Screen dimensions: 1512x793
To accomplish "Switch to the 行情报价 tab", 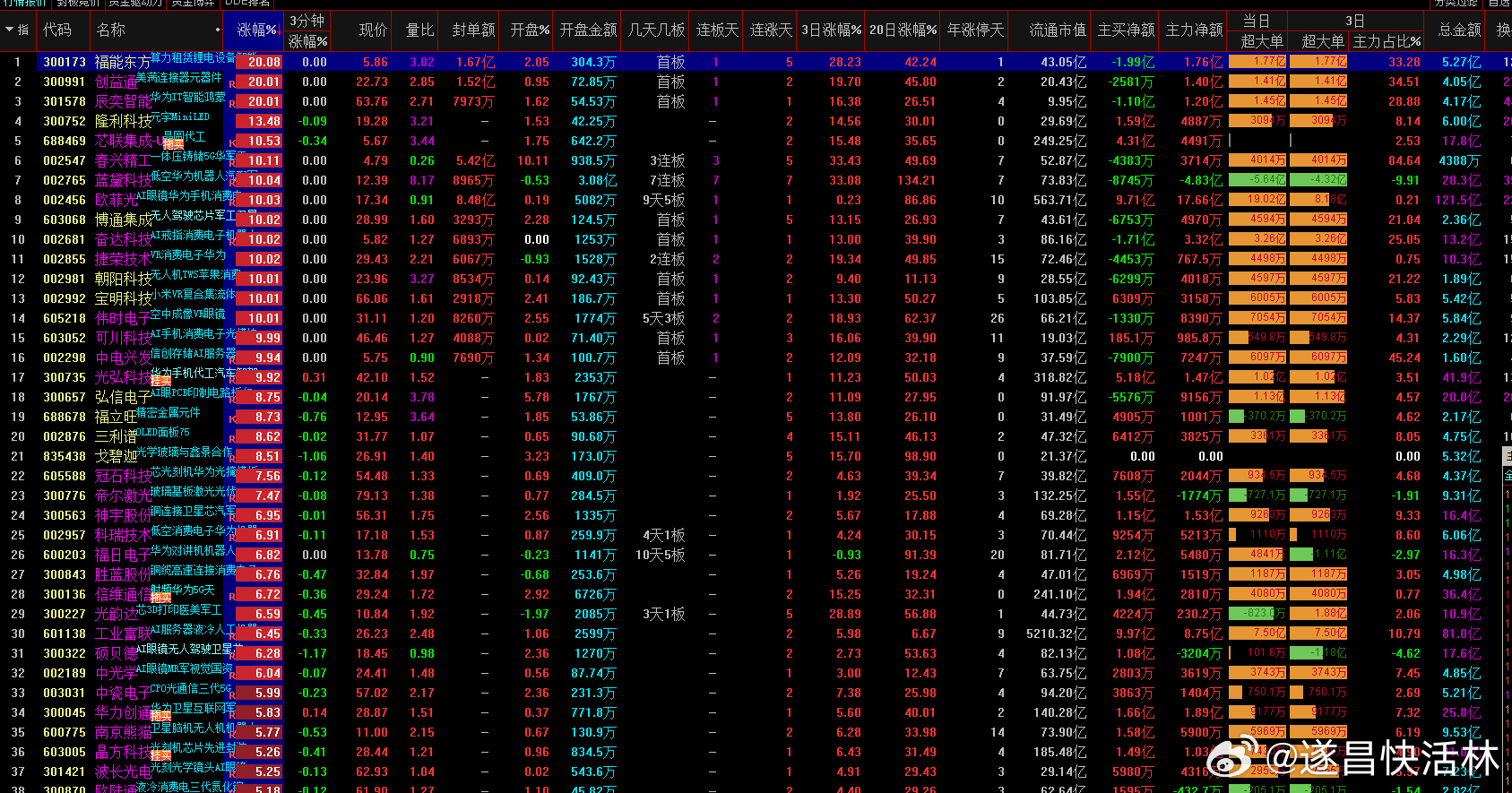I will point(23,3).
